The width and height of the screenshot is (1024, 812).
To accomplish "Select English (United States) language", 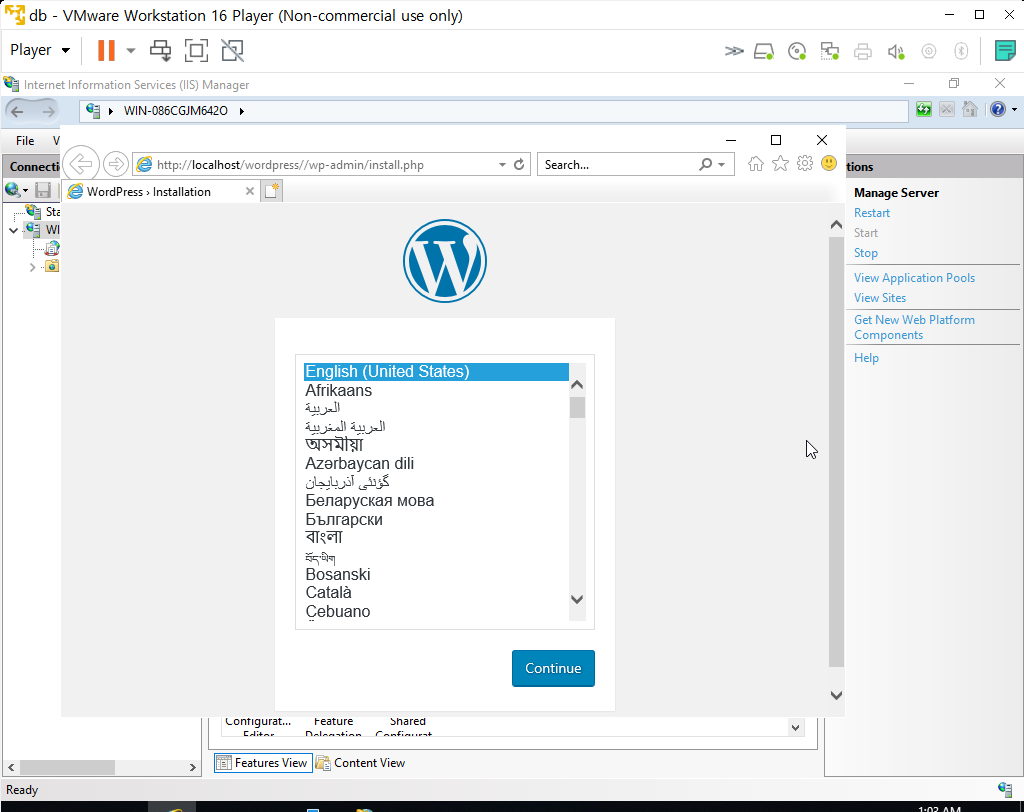I will 436,372.
